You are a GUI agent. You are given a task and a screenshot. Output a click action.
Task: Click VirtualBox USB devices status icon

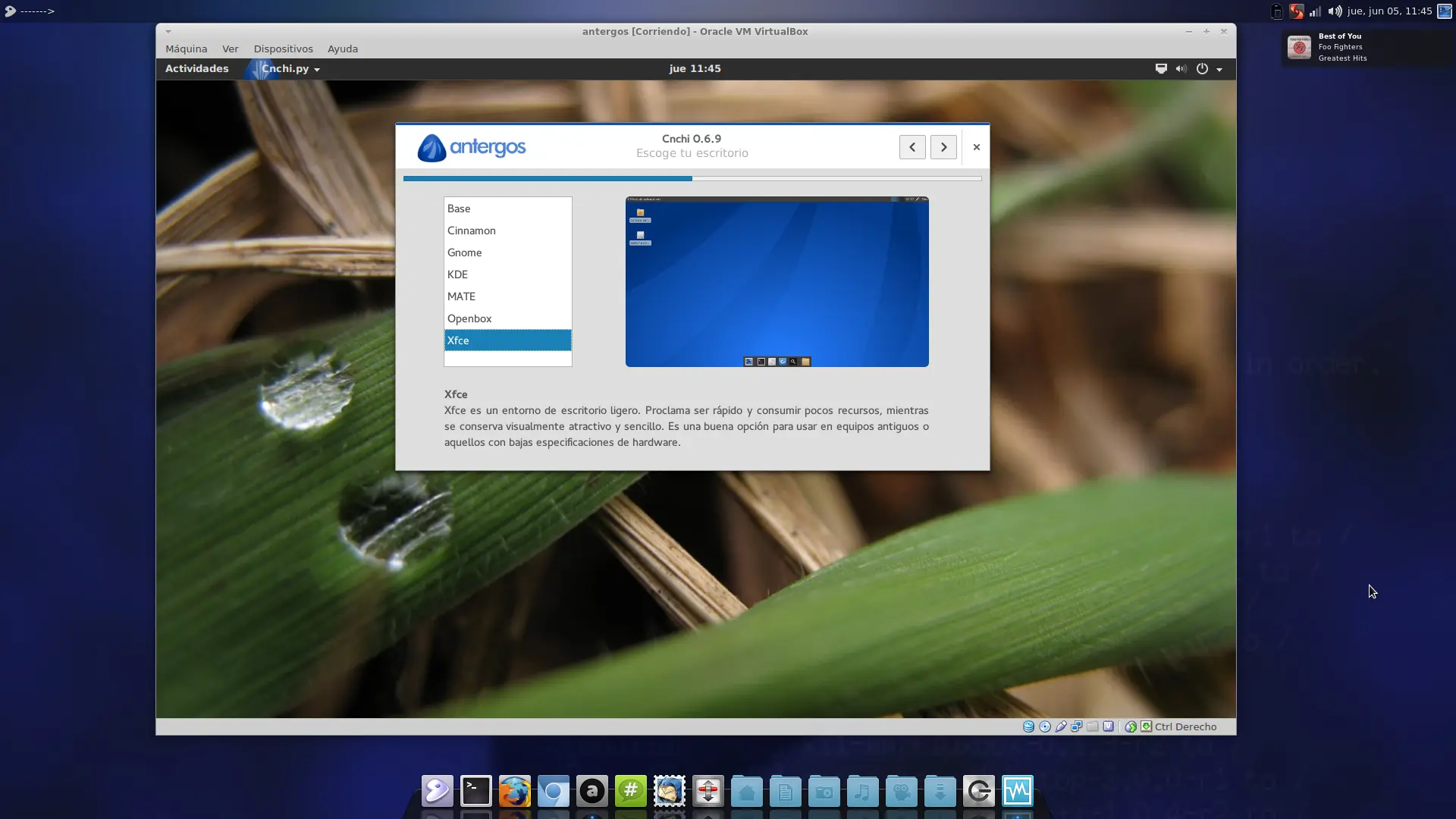pos(1061,726)
